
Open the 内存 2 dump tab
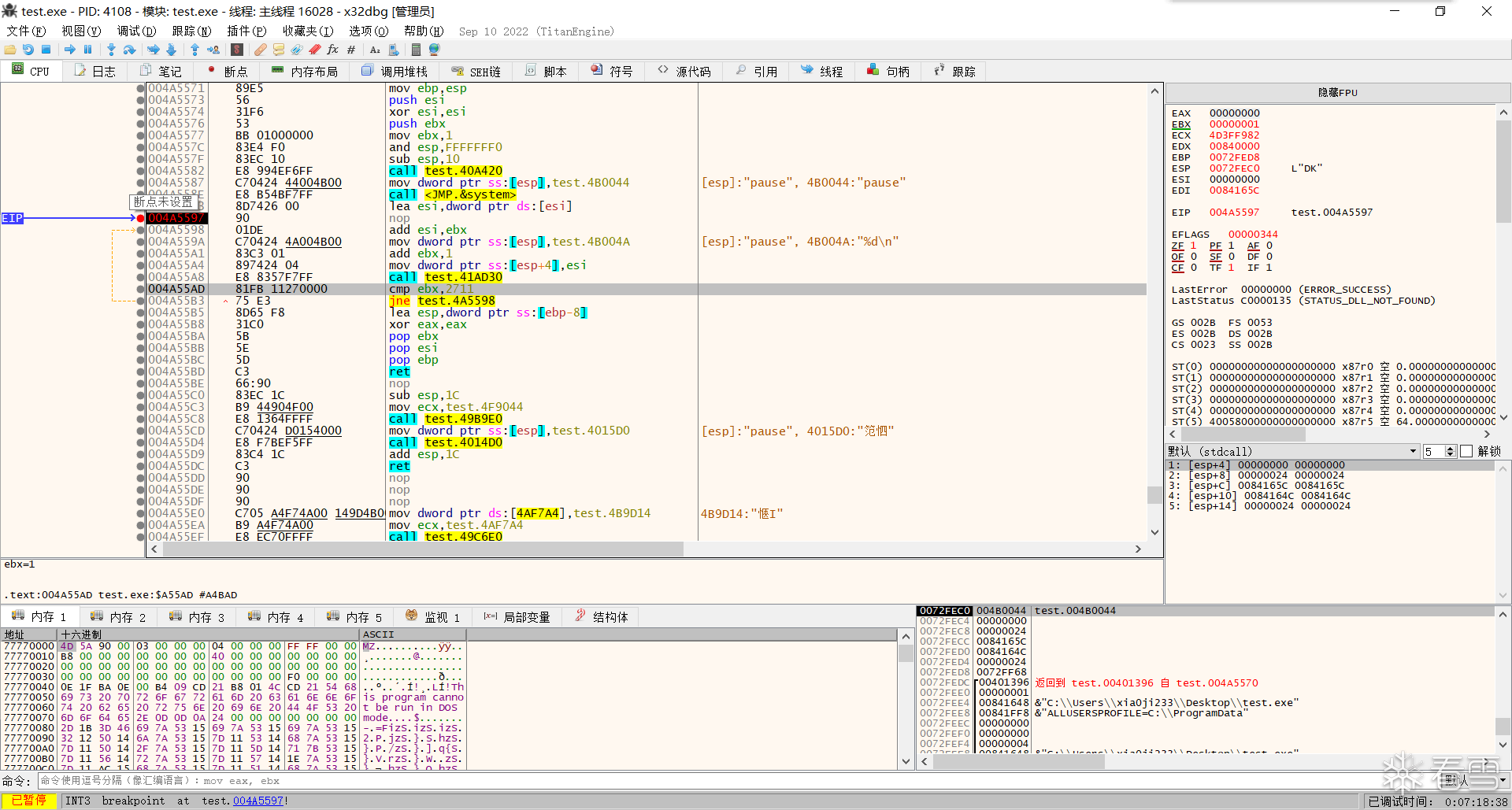(119, 616)
